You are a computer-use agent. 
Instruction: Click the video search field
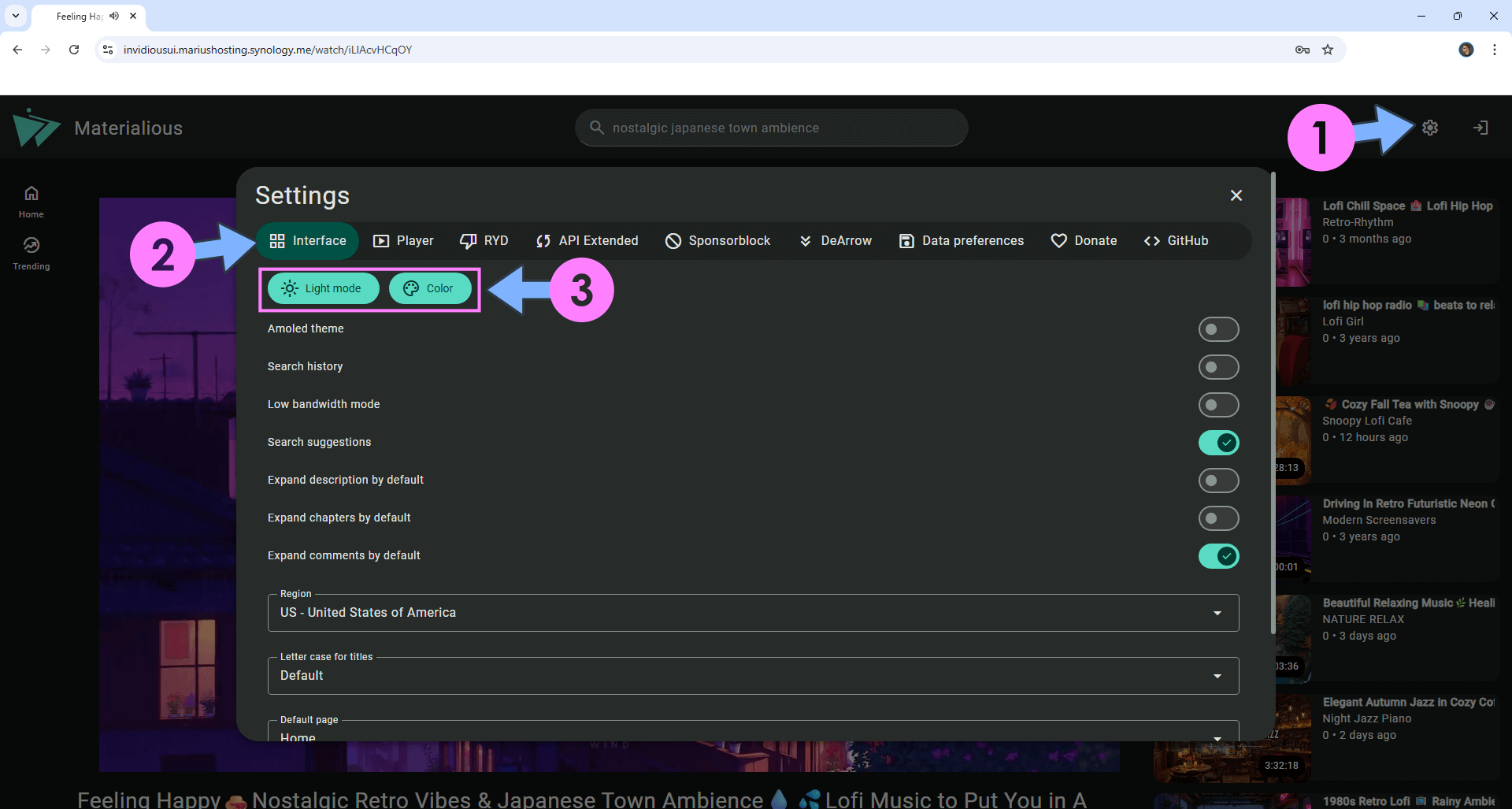click(x=772, y=128)
